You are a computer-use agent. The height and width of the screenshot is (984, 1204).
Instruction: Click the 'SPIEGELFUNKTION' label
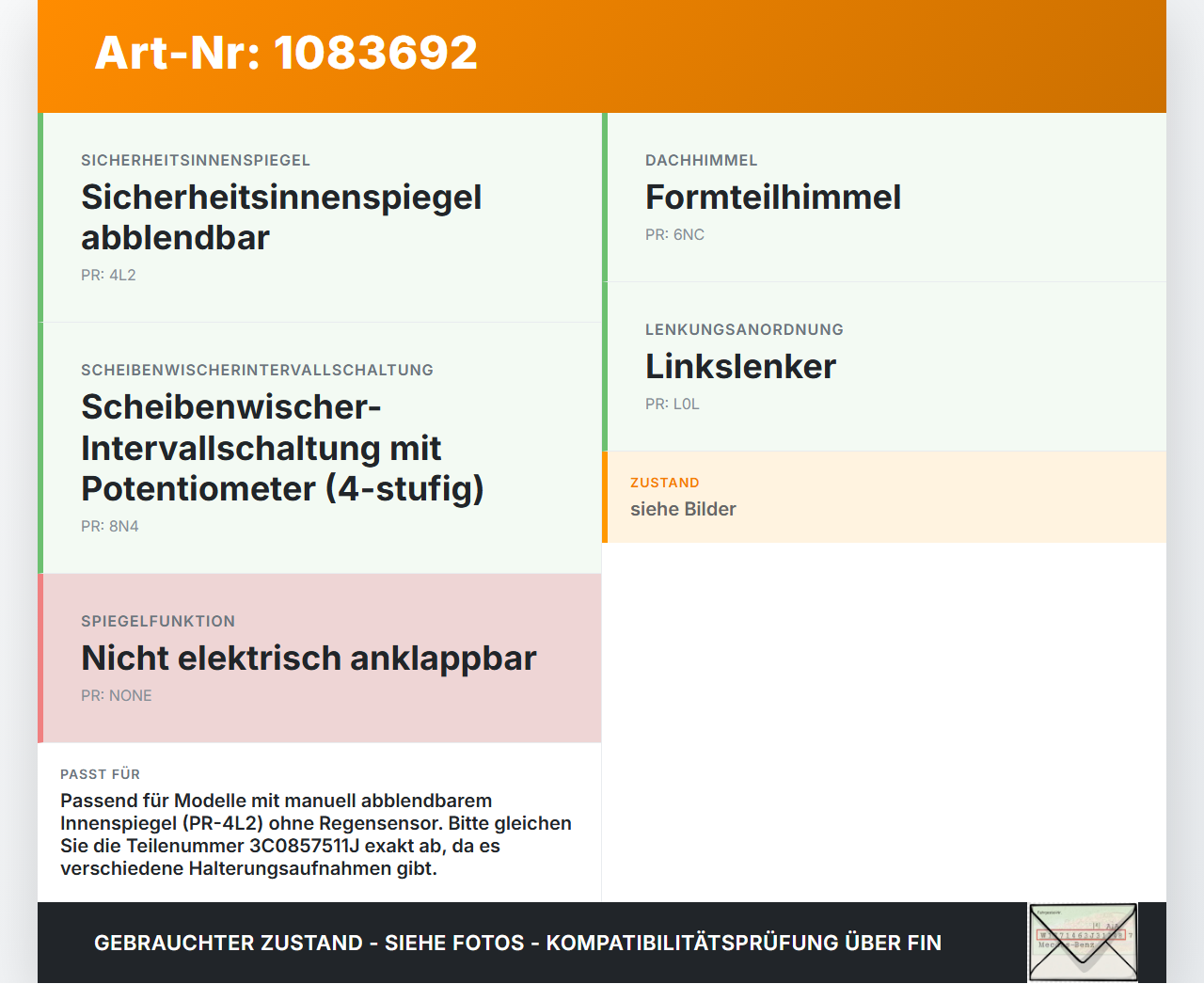pyautogui.click(x=158, y=621)
